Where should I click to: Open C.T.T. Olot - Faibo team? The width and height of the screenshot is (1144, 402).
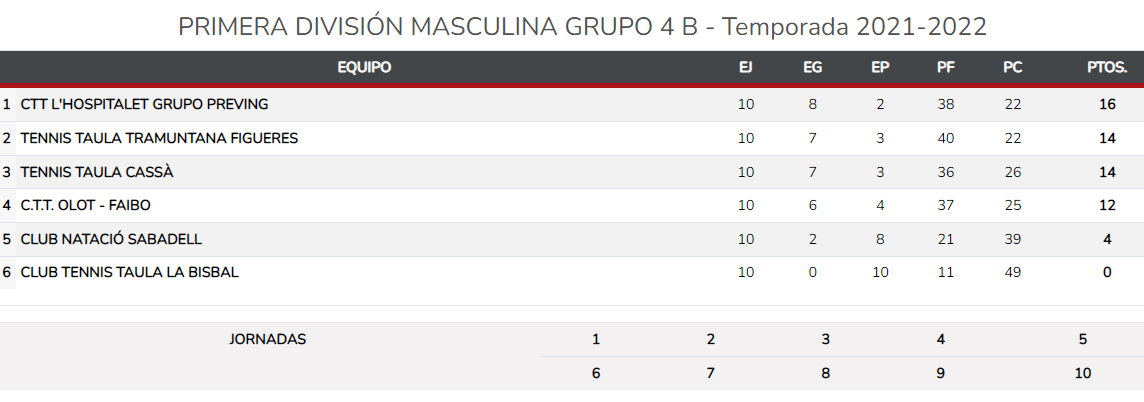point(85,205)
